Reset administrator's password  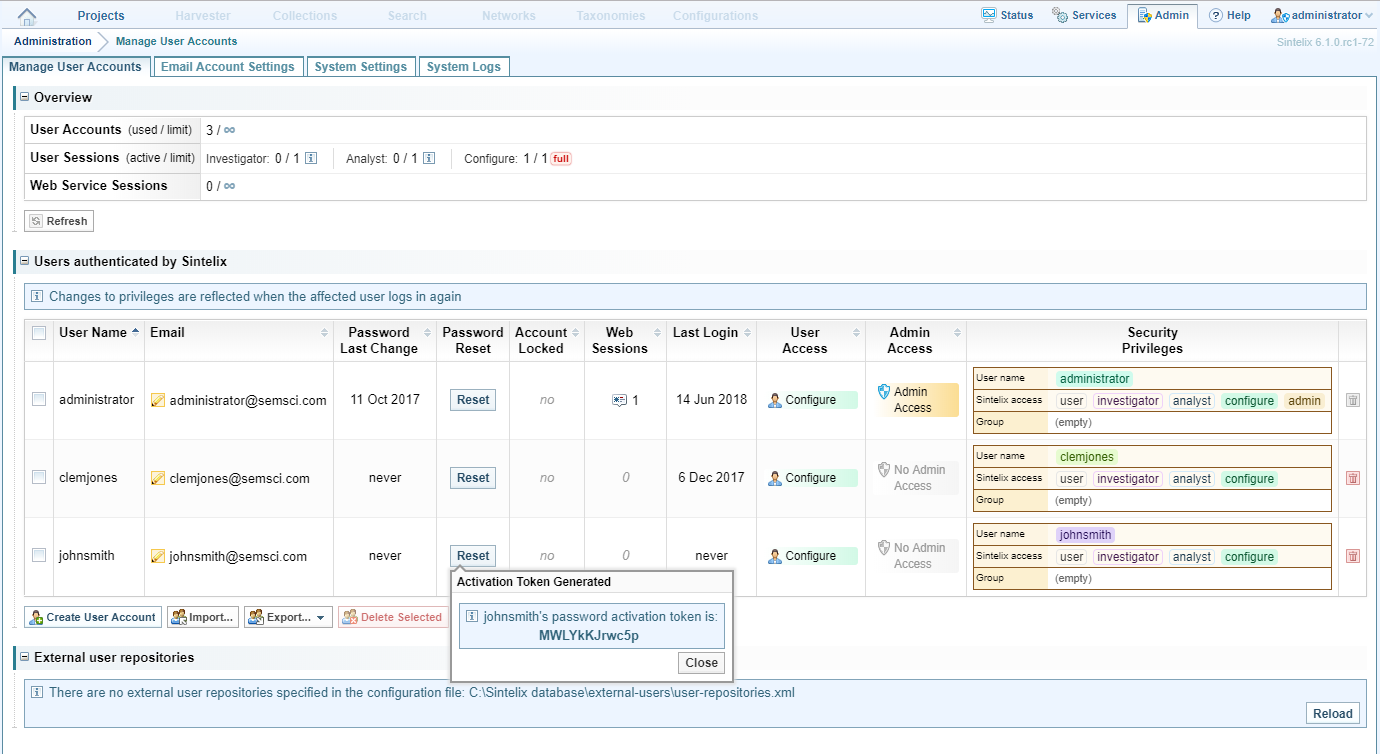[473, 400]
